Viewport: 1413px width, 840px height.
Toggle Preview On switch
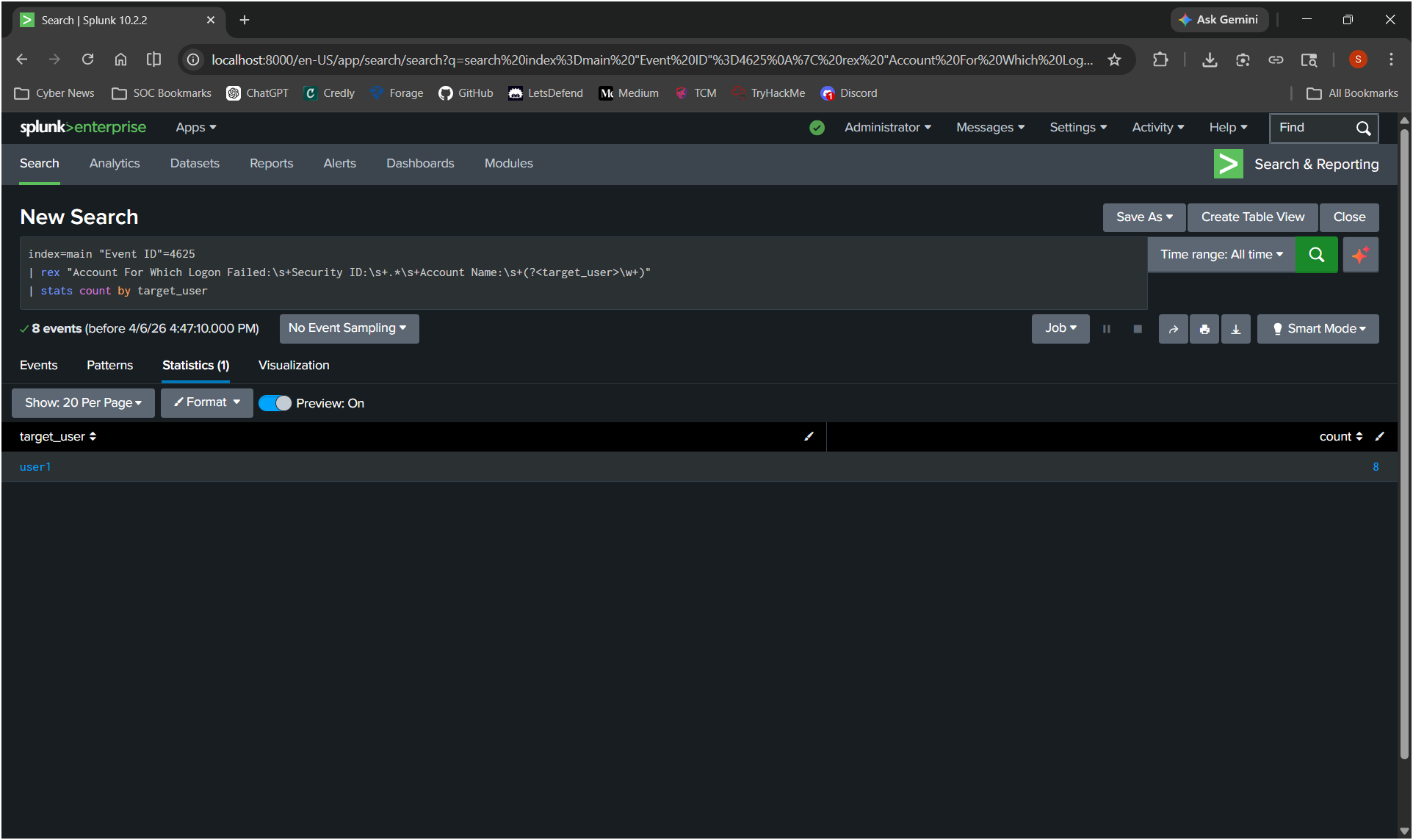pyautogui.click(x=275, y=403)
